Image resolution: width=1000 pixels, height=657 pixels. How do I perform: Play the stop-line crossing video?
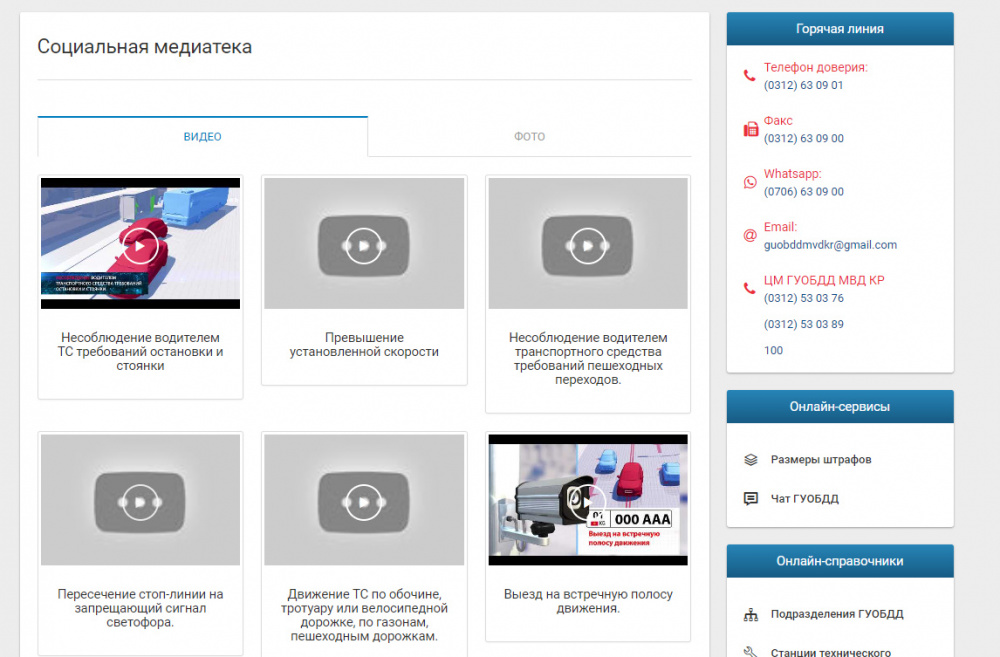140,500
